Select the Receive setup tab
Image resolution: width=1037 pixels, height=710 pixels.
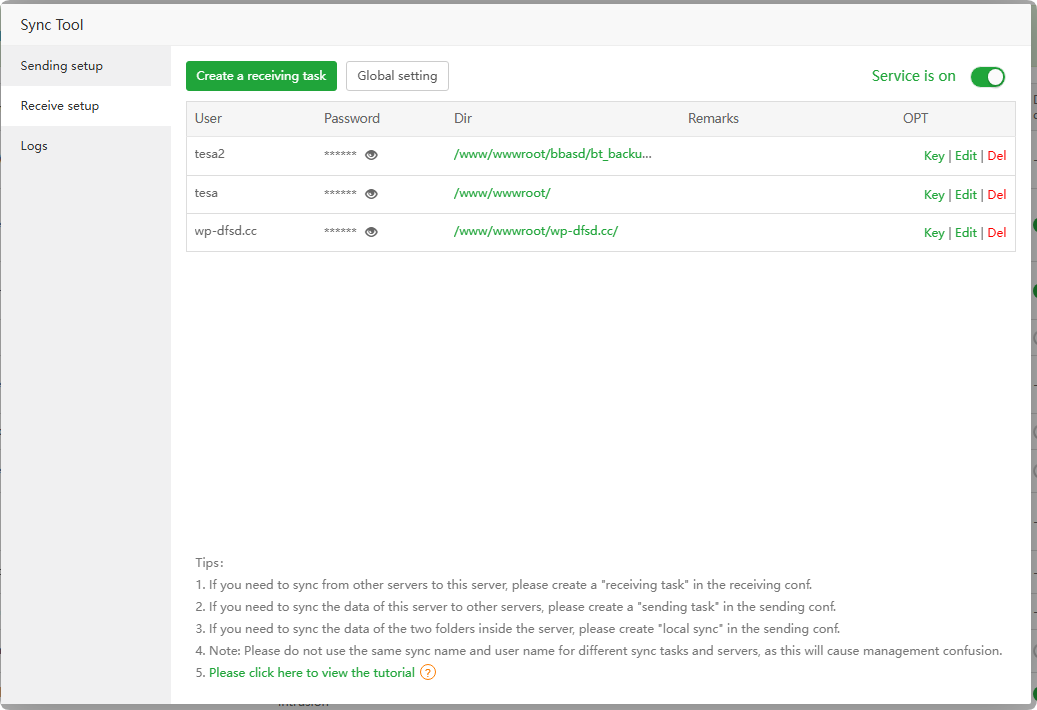point(60,106)
